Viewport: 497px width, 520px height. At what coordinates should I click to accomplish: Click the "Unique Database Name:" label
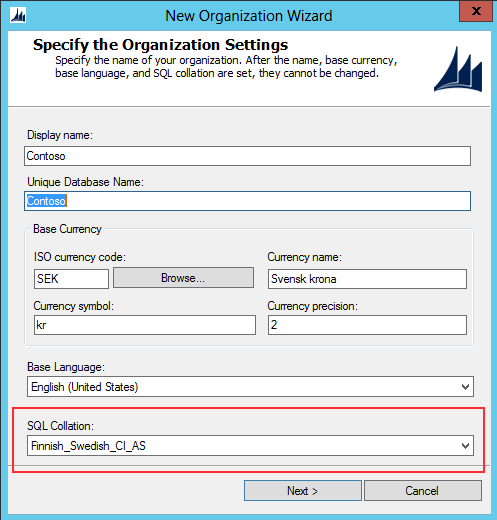coord(85,182)
